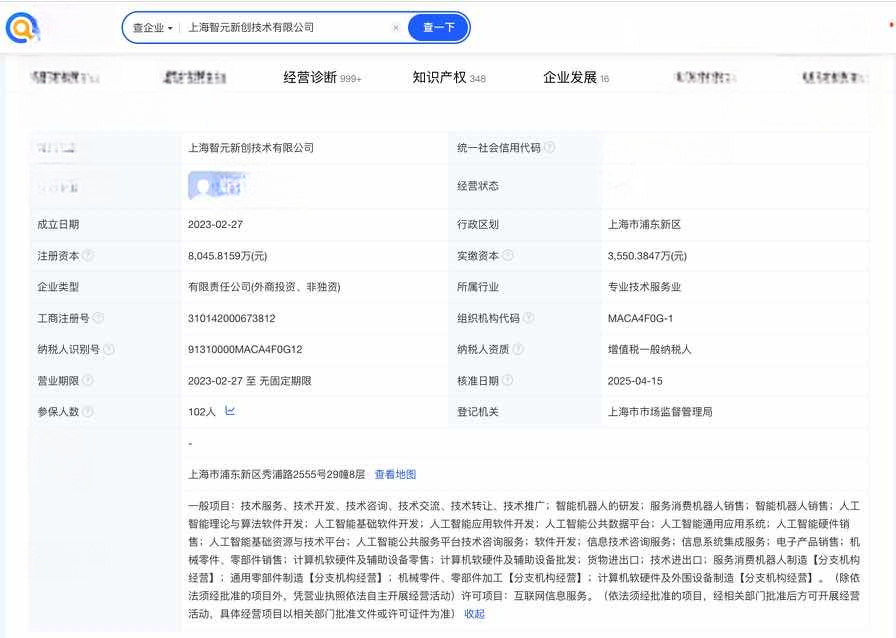The height and width of the screenshot is (638, 896).
Task: Select the 企业发展 tab
Action: coord(576,77)
